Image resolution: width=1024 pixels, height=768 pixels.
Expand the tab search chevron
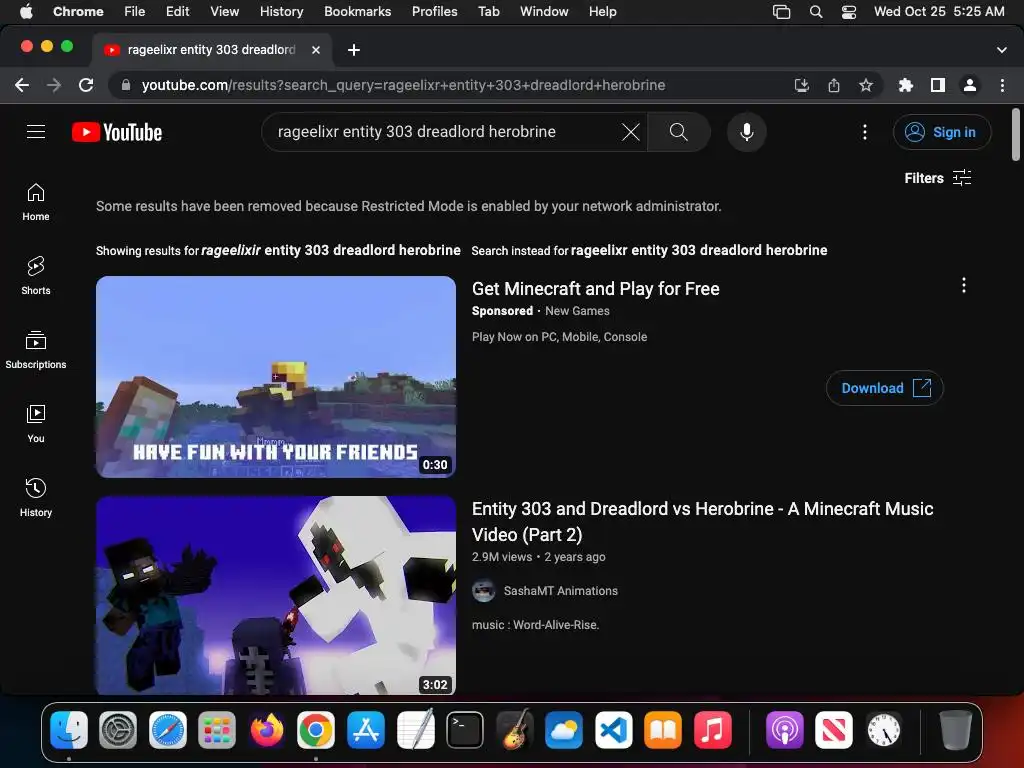click(x=1001, y=50)
